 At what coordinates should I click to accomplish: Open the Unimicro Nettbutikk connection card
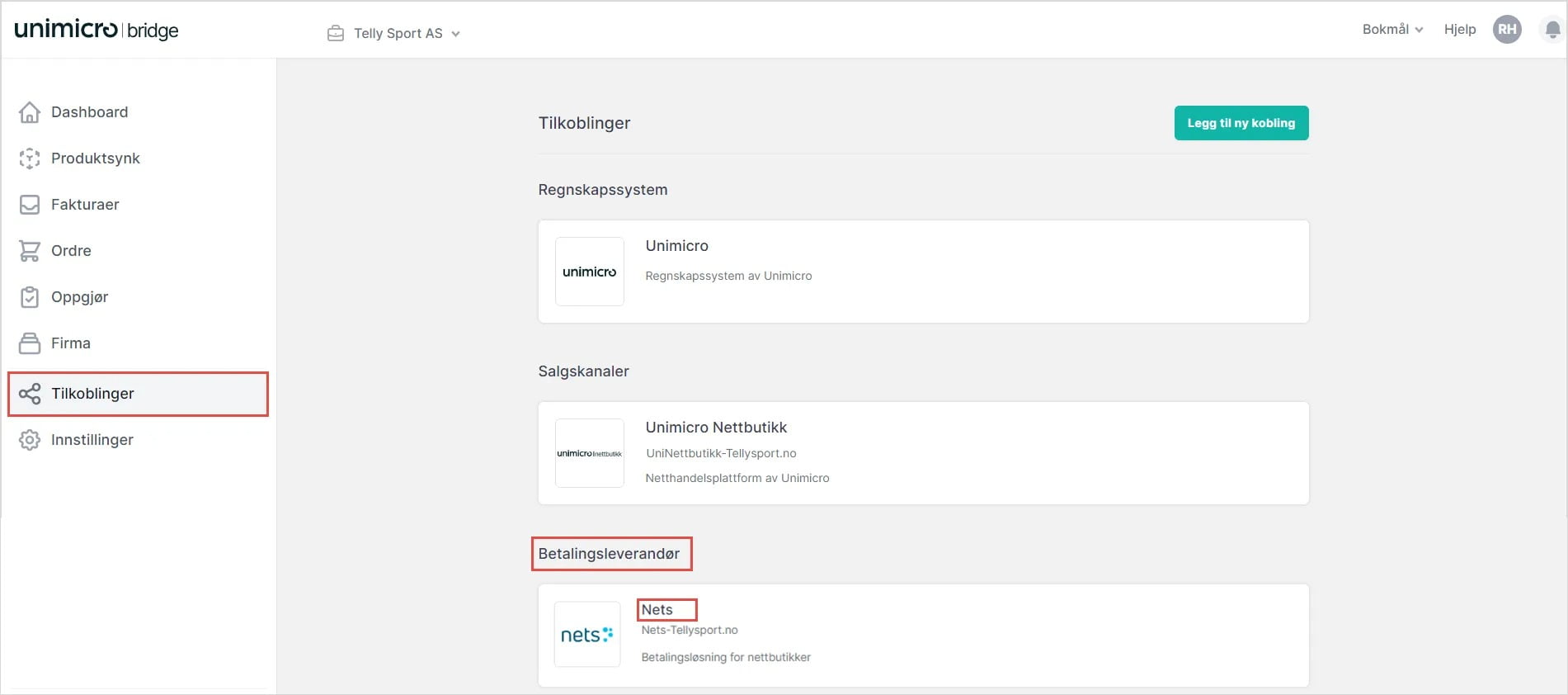[x=923, y=453]
